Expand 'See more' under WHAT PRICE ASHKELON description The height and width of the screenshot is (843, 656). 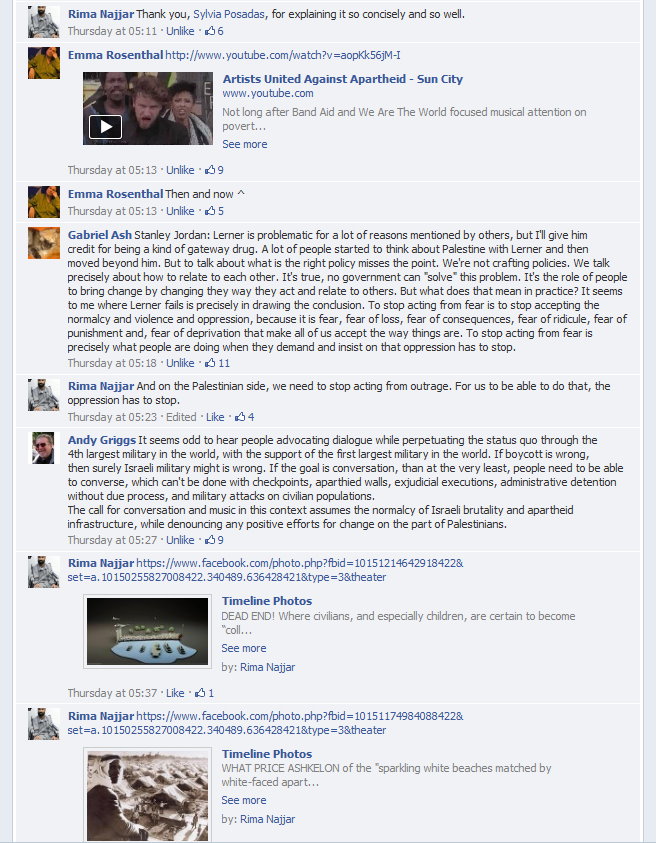coord(244,800)
